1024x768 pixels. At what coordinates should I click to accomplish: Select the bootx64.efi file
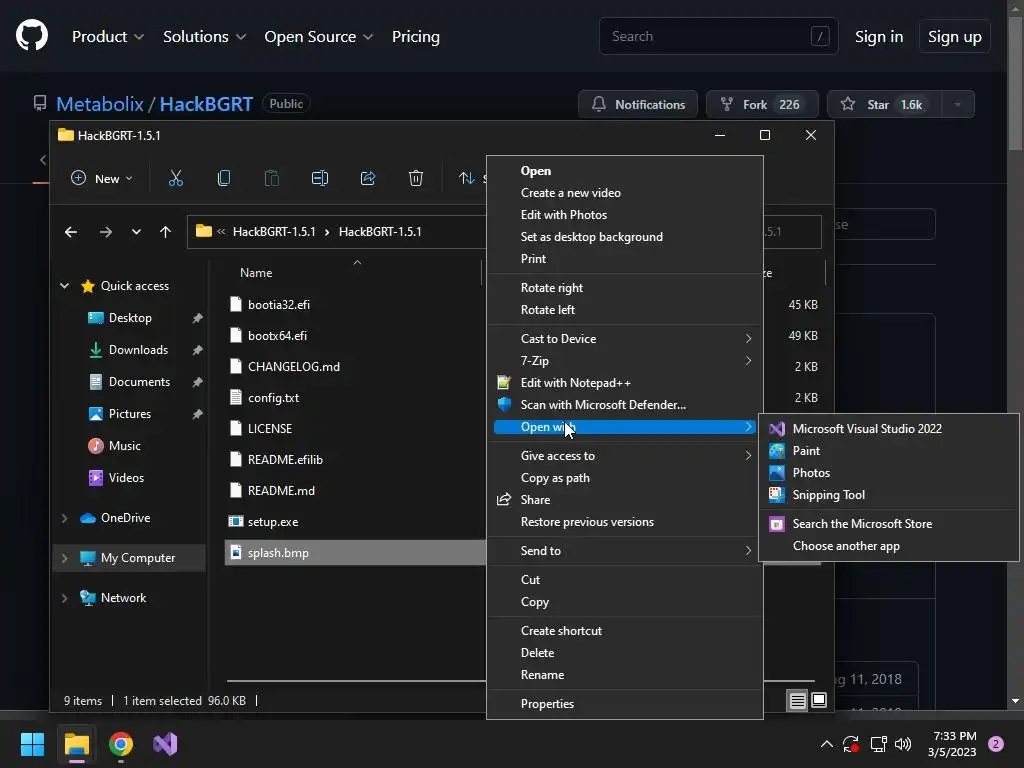pos(277,336)
